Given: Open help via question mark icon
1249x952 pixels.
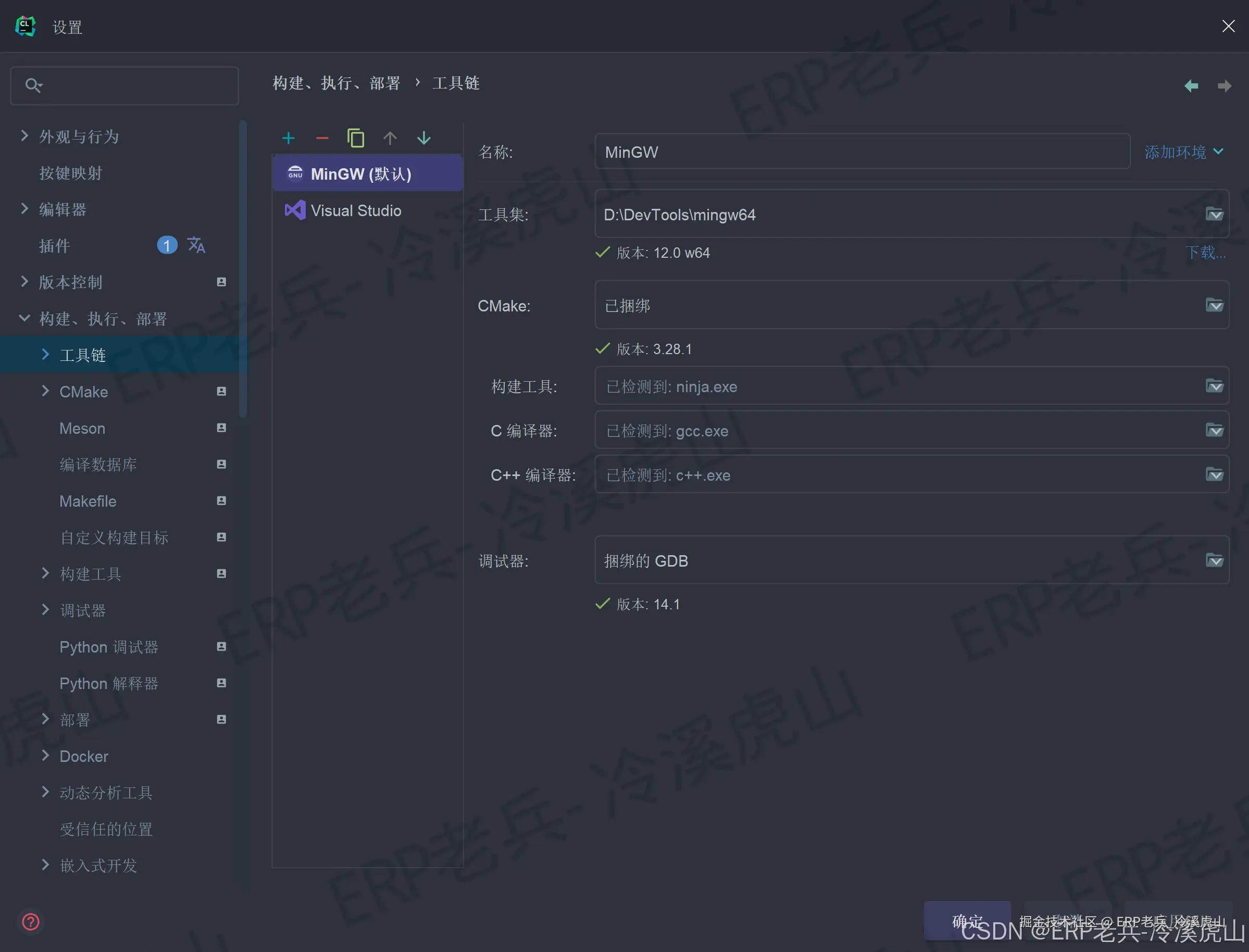Looking at the screenshot, I should point(31,922).
